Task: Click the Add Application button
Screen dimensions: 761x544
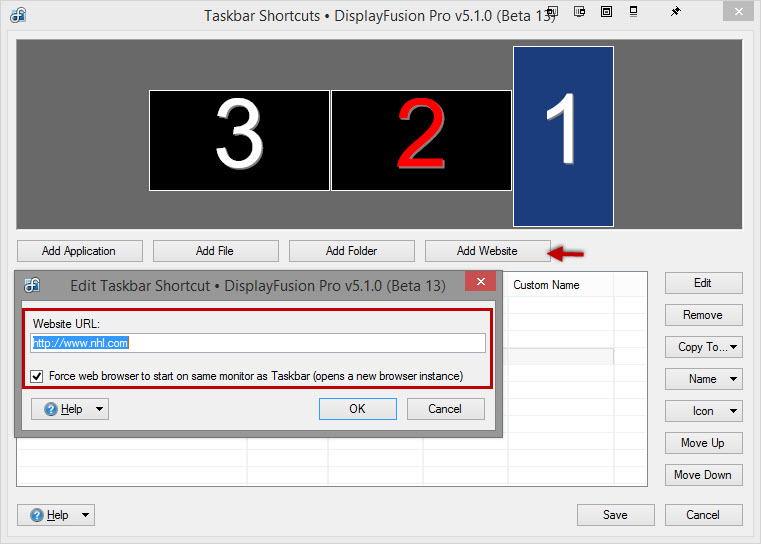Action: click(x=79, y=251)
